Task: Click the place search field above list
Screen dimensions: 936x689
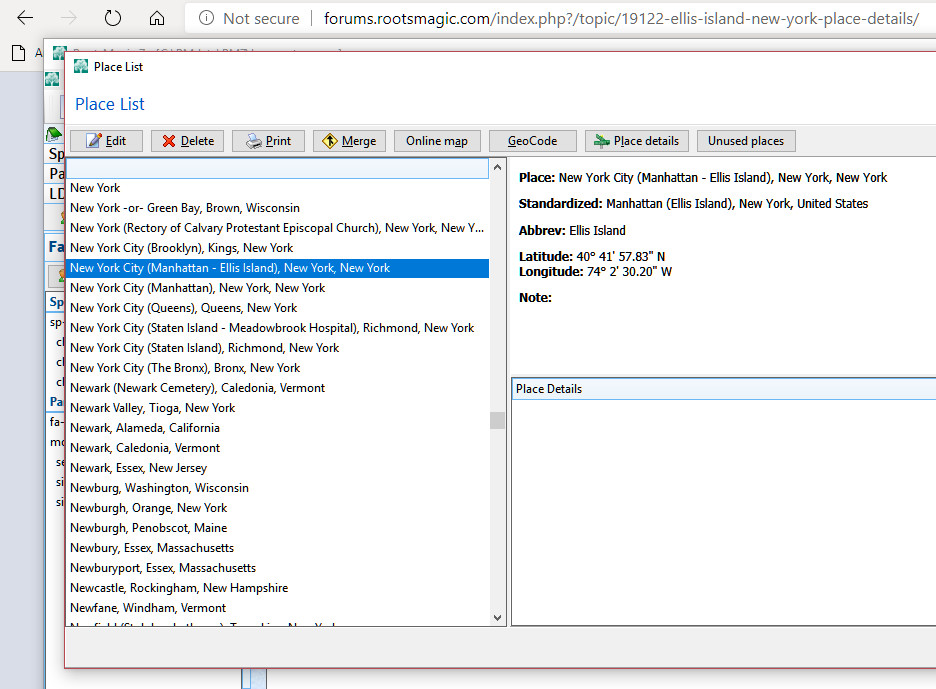Action: 277,168
